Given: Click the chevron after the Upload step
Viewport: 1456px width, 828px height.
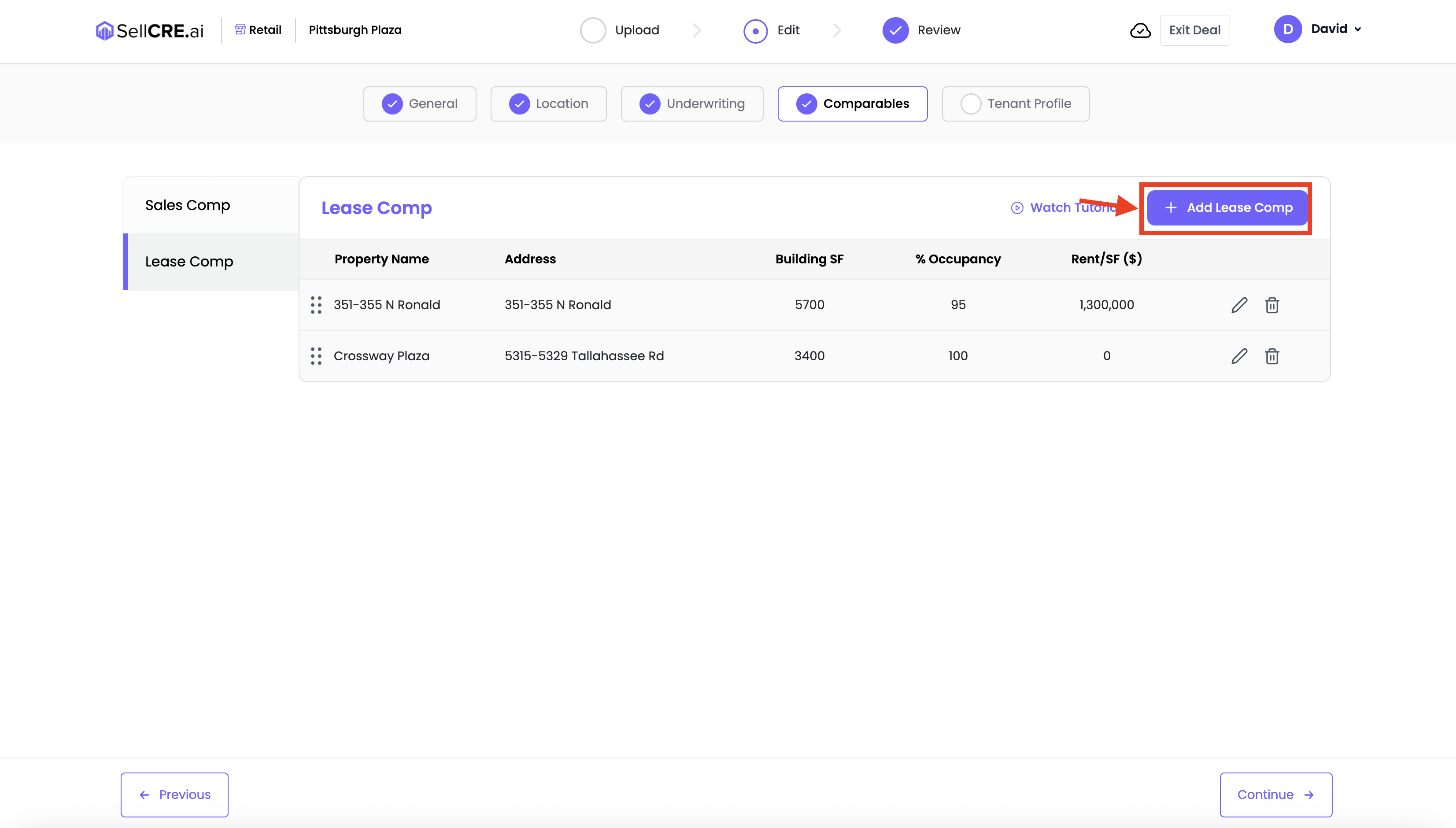Looking at the screenshot, I should [697, 31].
